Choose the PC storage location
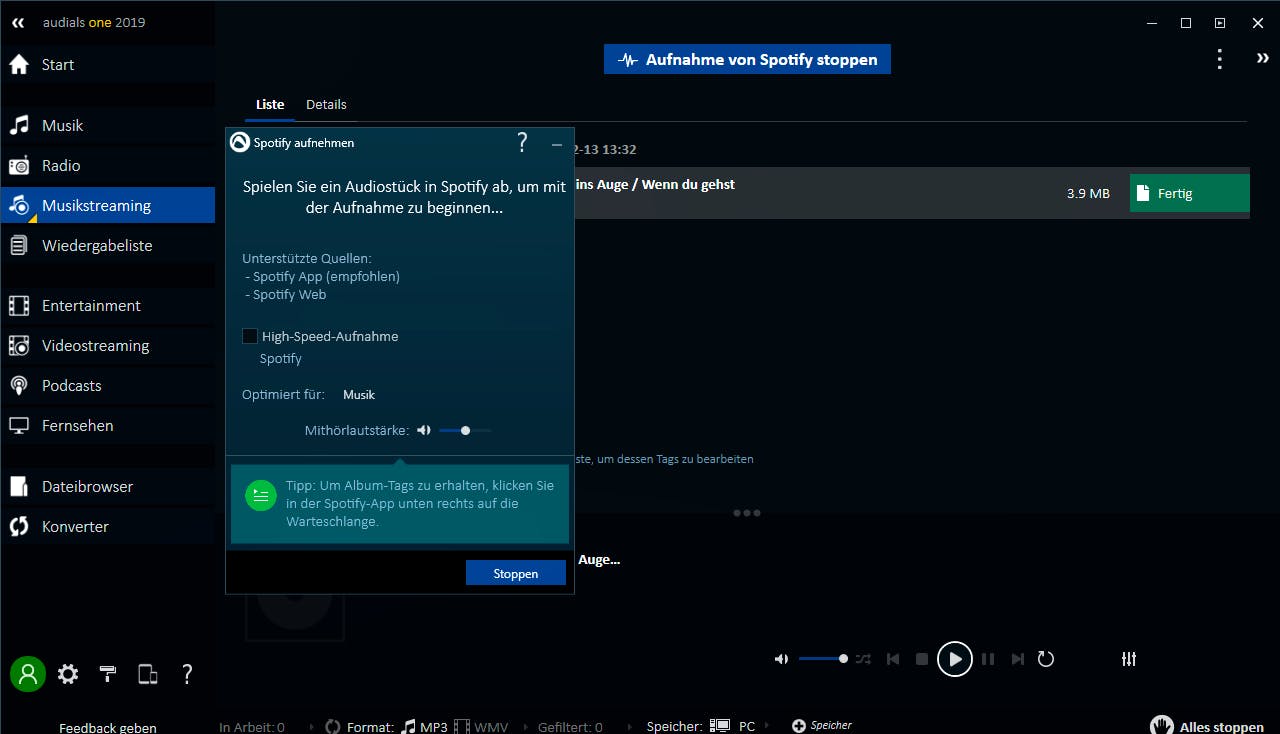The height and width of the screenshot is (734, 1280). [x=733, y=727]
